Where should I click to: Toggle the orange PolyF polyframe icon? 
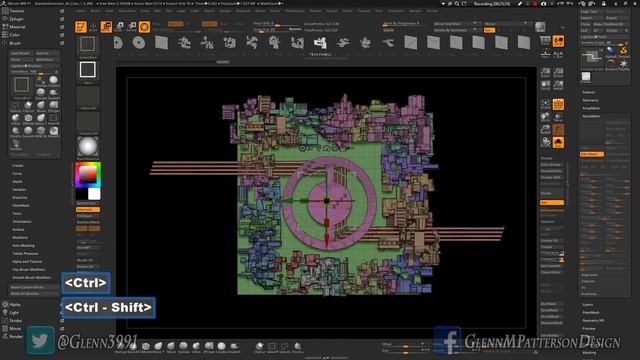click(x=558, y=104)
